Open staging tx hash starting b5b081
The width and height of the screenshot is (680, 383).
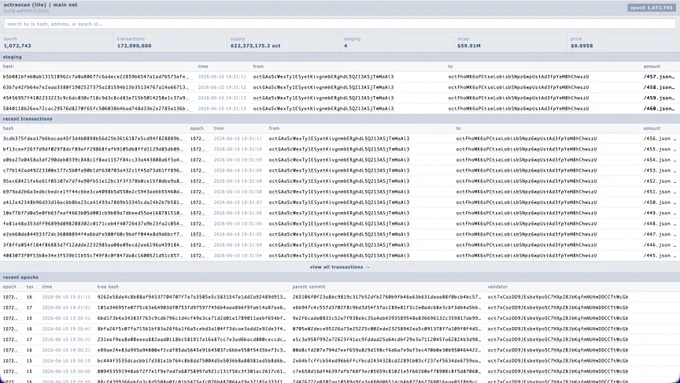point(96,77)
